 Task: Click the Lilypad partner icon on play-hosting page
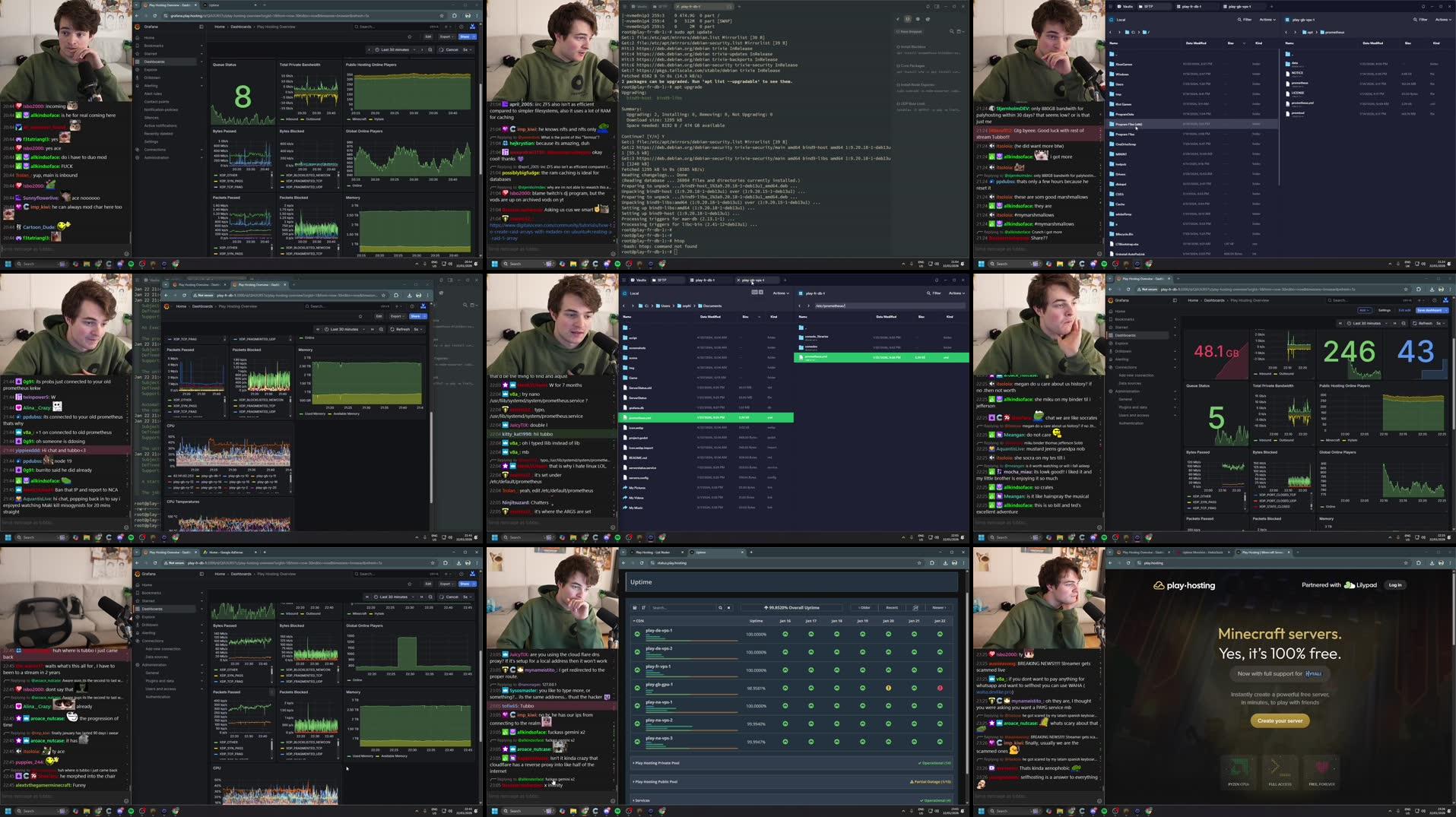pyautogui.click(x=1349, y=585)
